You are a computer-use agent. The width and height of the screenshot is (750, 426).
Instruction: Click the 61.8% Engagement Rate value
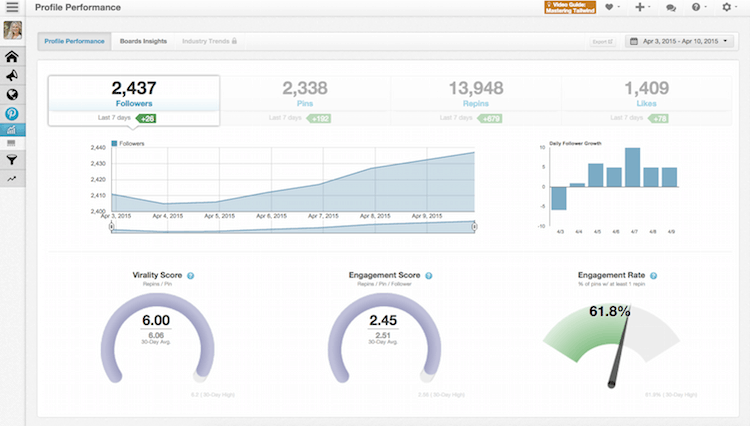click(609, 311)
